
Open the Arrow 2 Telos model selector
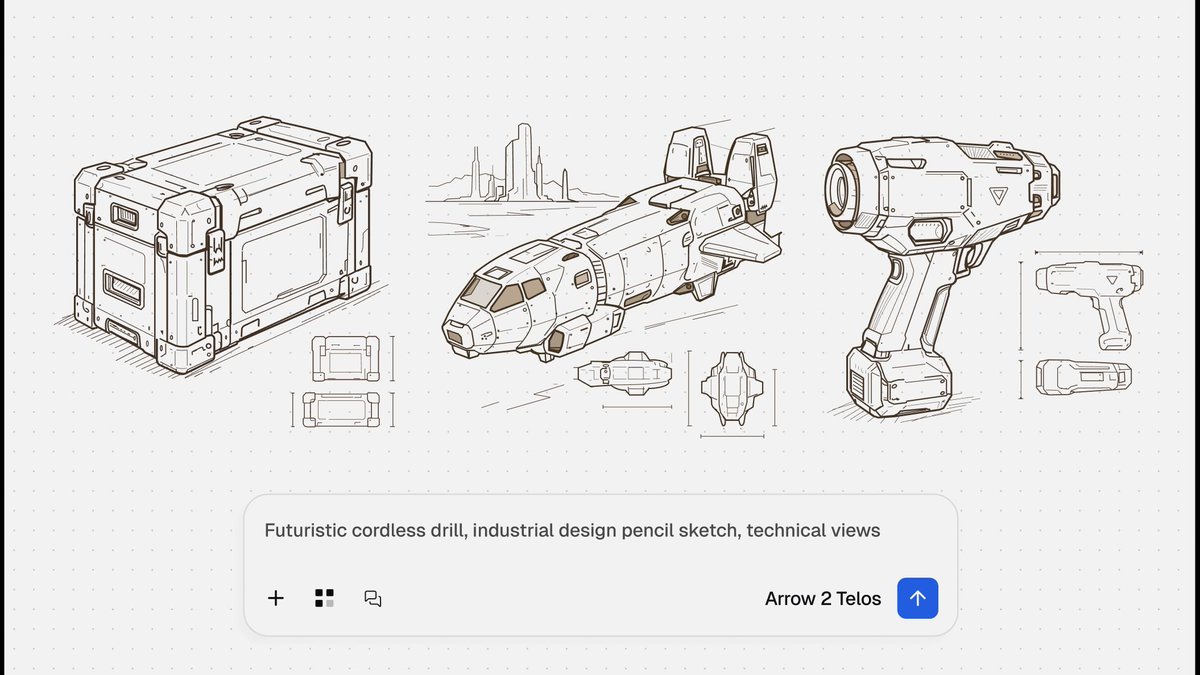[x=823, y=599]
